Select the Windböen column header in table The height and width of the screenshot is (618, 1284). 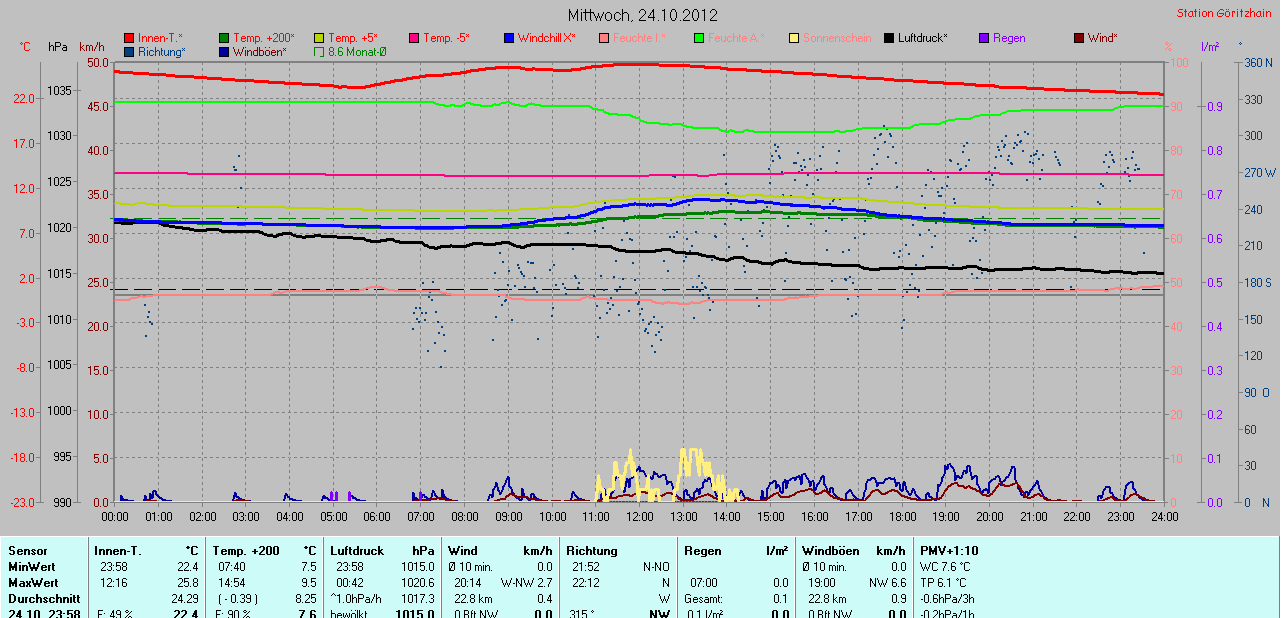pos(830,551)
